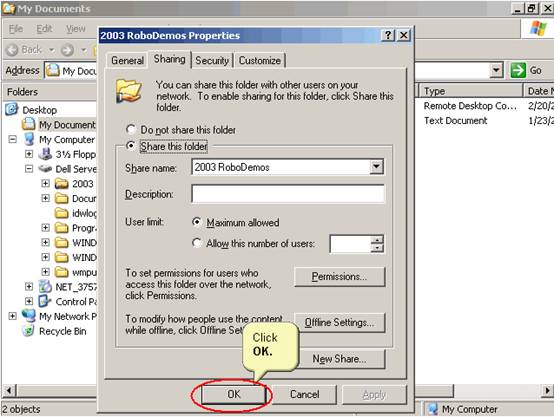Close the RoboDemos Properties dialog
Image resolution: width=554 pixels, height=417 pixels.
(x=403, y=35)
